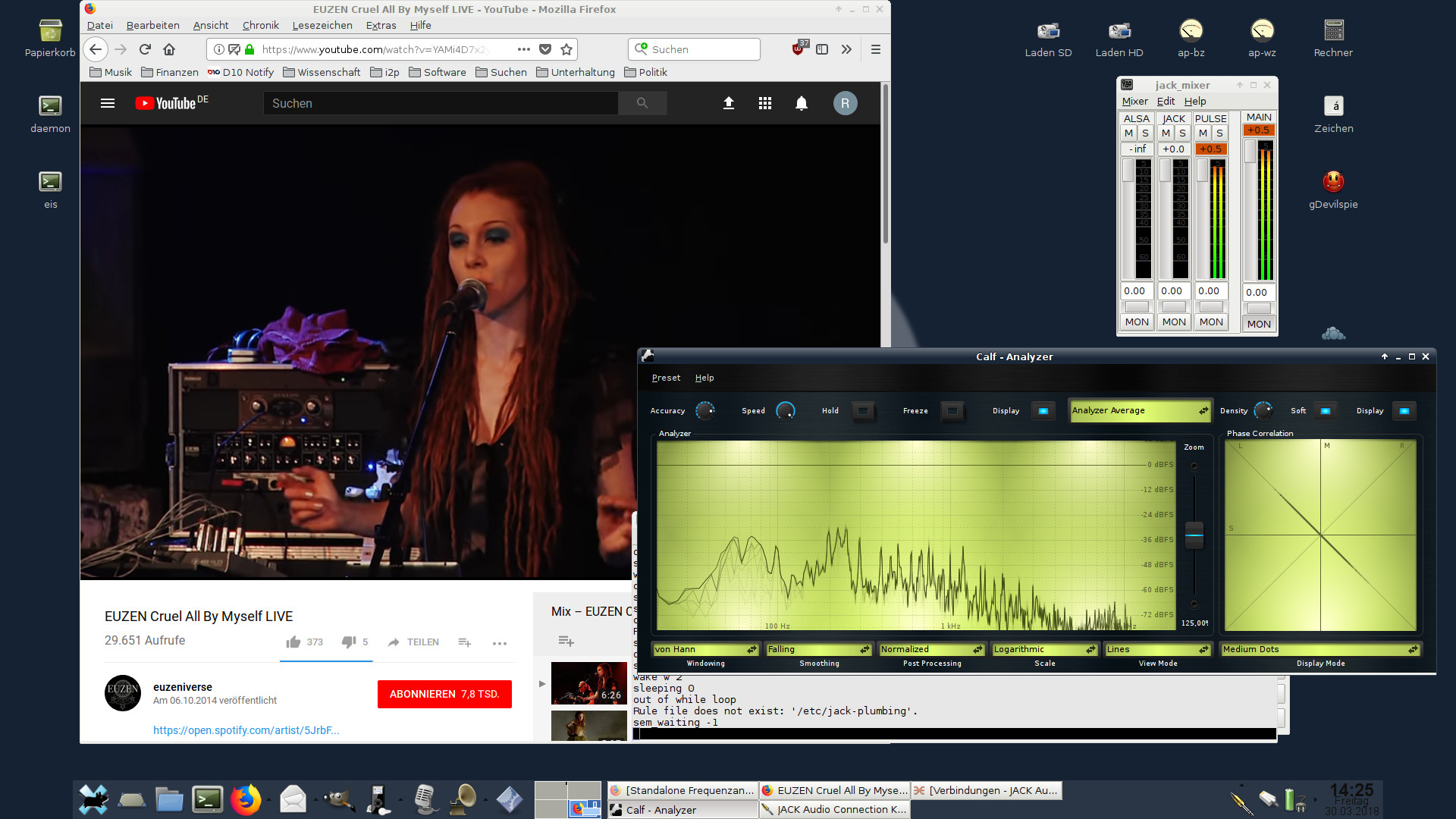Viewport: 1456px width, 819px height.
Task: Click the YouTube upload video icon
Action: click(729, 103)
